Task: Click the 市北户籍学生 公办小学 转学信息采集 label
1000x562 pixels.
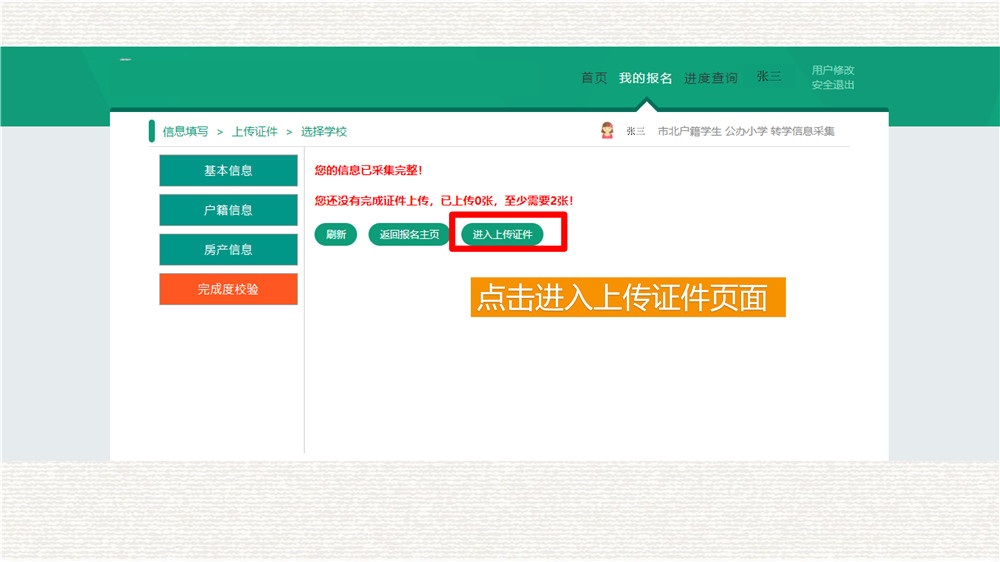Action: 746,131
